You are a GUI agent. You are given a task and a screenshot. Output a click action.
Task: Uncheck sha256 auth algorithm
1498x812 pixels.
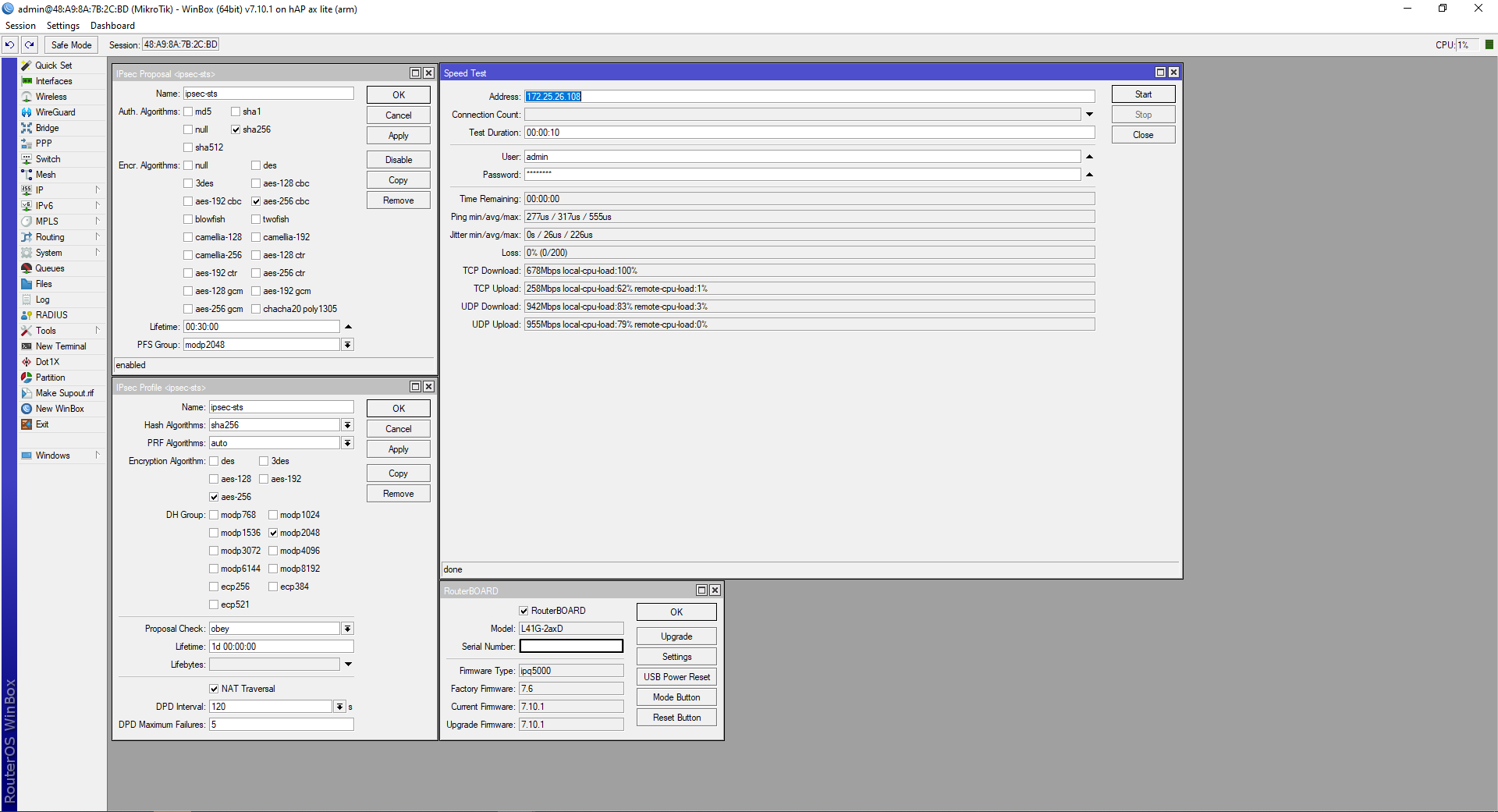236,129
